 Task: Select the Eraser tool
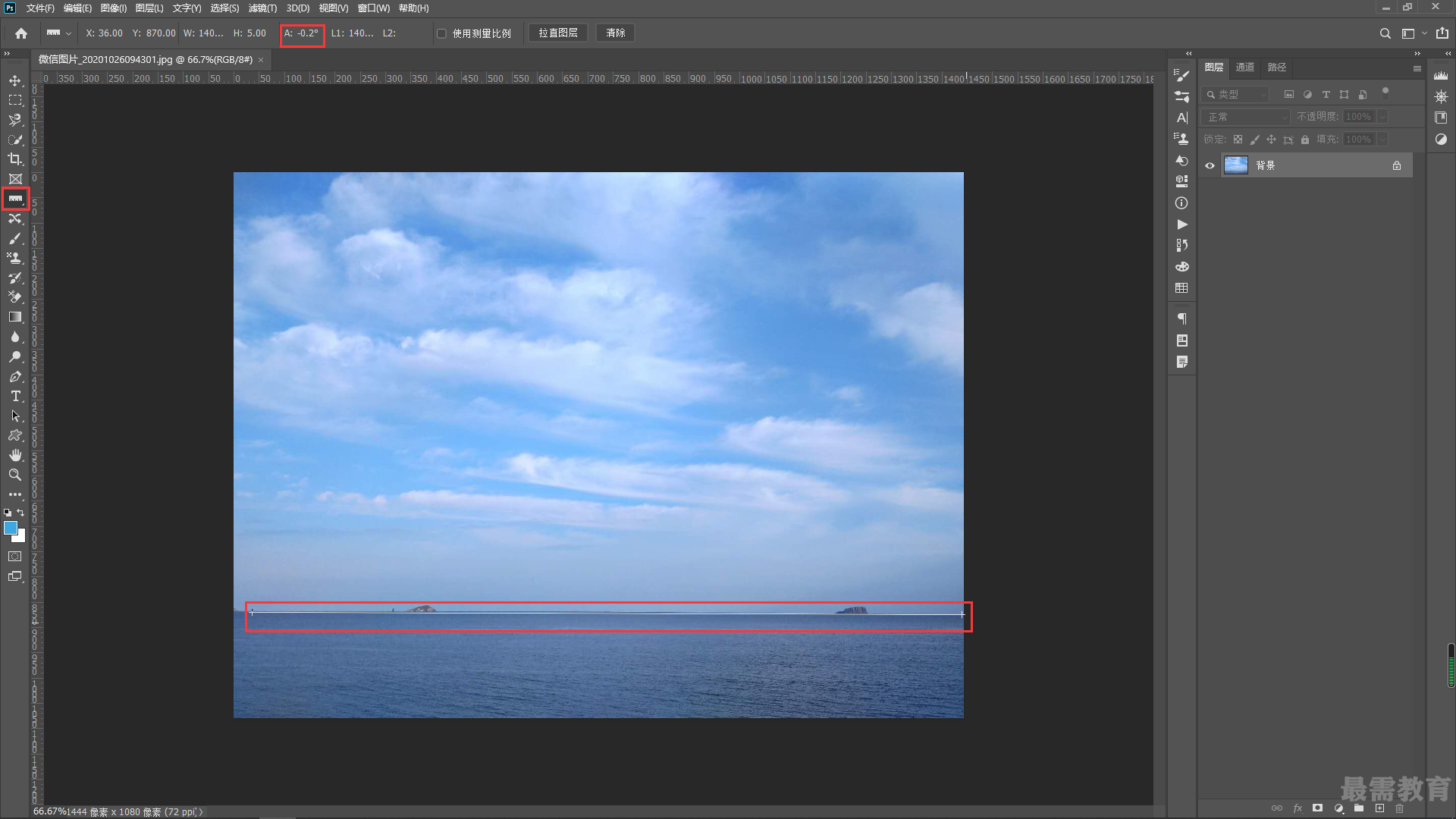pos(15,297)
